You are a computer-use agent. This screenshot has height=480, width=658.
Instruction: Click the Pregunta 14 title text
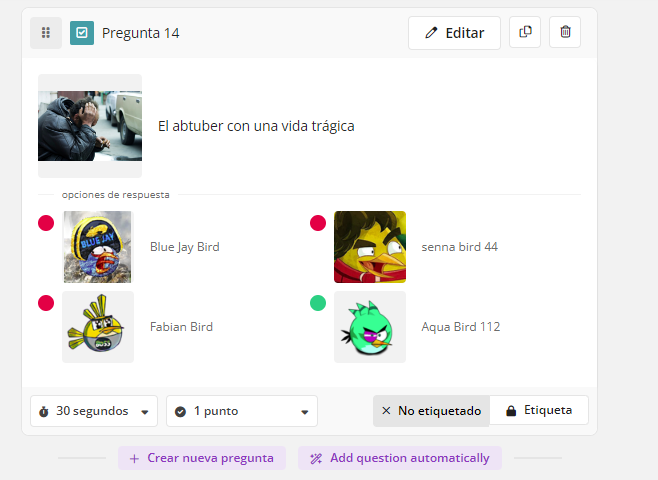click(141, 33)
